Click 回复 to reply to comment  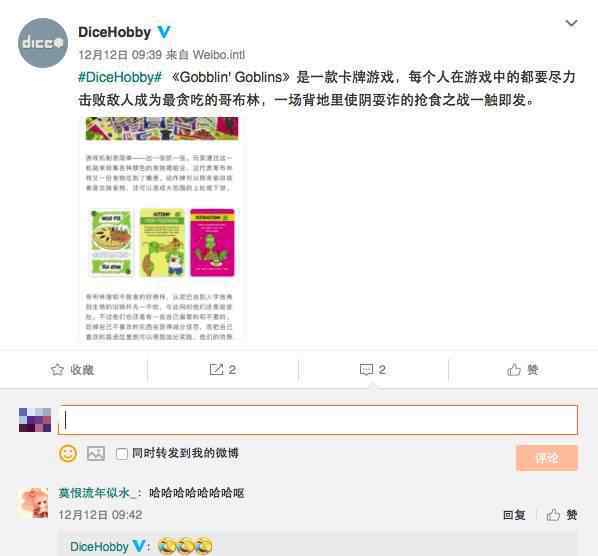coord(514,515)
